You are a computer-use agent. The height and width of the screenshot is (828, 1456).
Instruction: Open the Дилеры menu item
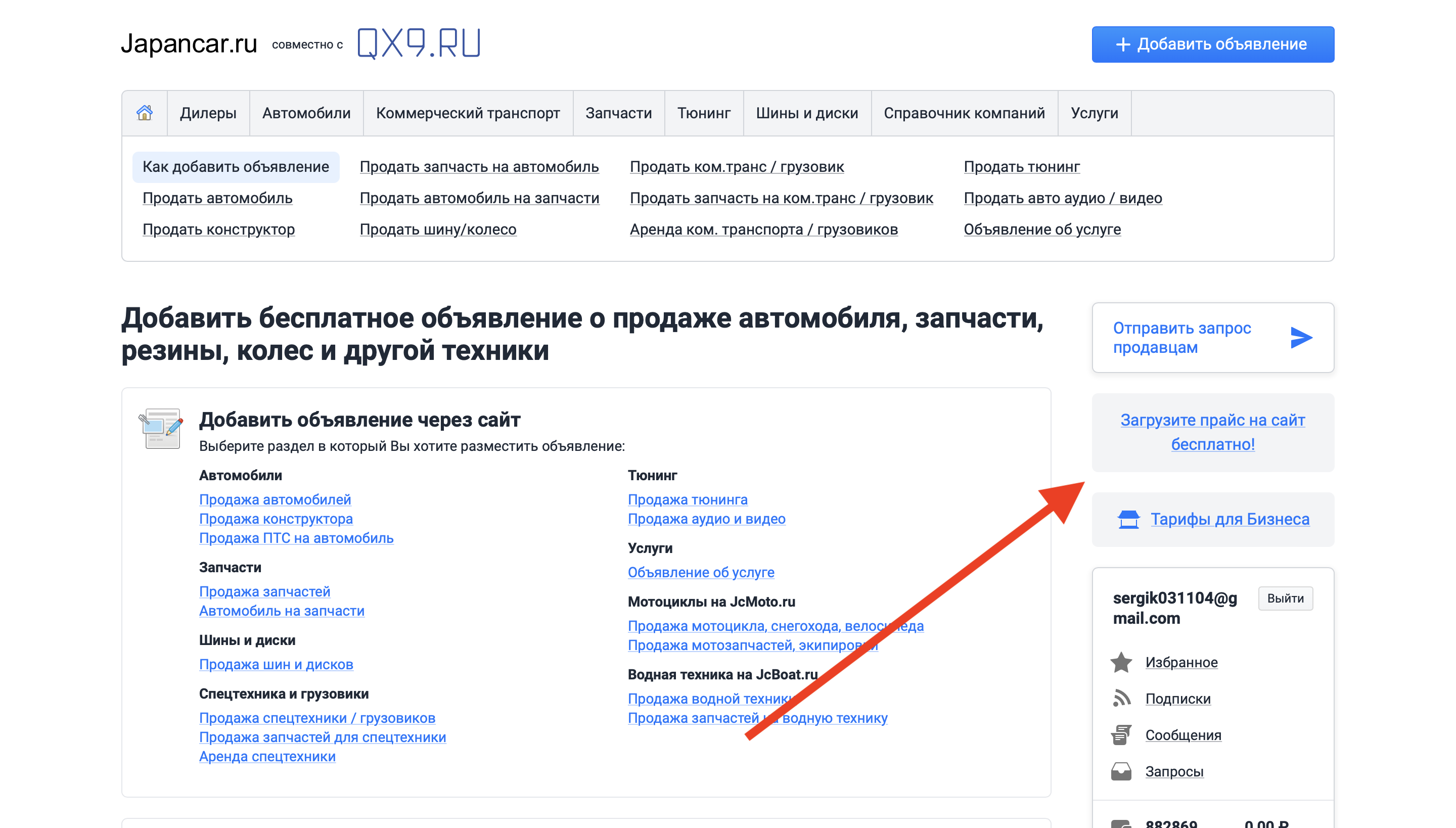click(208, 113)
